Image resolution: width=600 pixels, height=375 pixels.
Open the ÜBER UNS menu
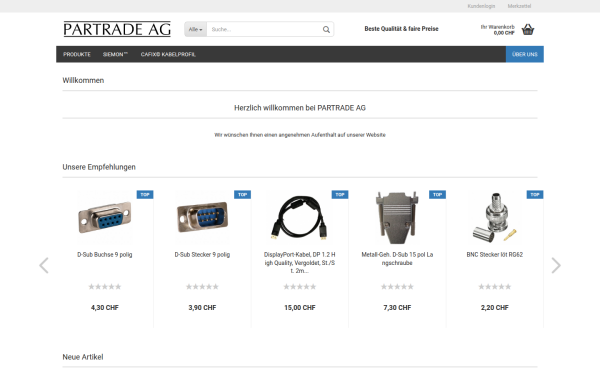coord(525,54)
